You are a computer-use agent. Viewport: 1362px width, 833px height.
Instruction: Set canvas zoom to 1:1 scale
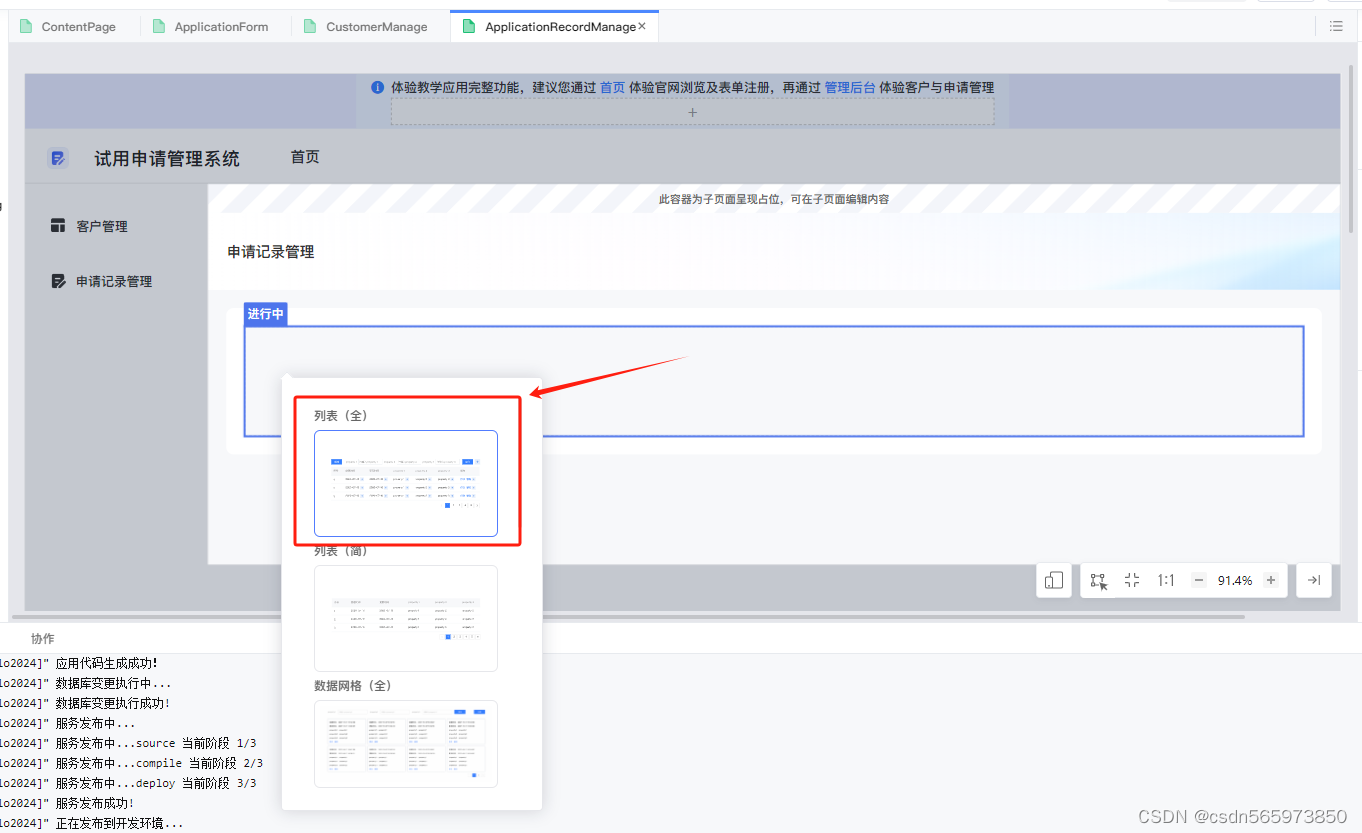[x=1165, y=581]
